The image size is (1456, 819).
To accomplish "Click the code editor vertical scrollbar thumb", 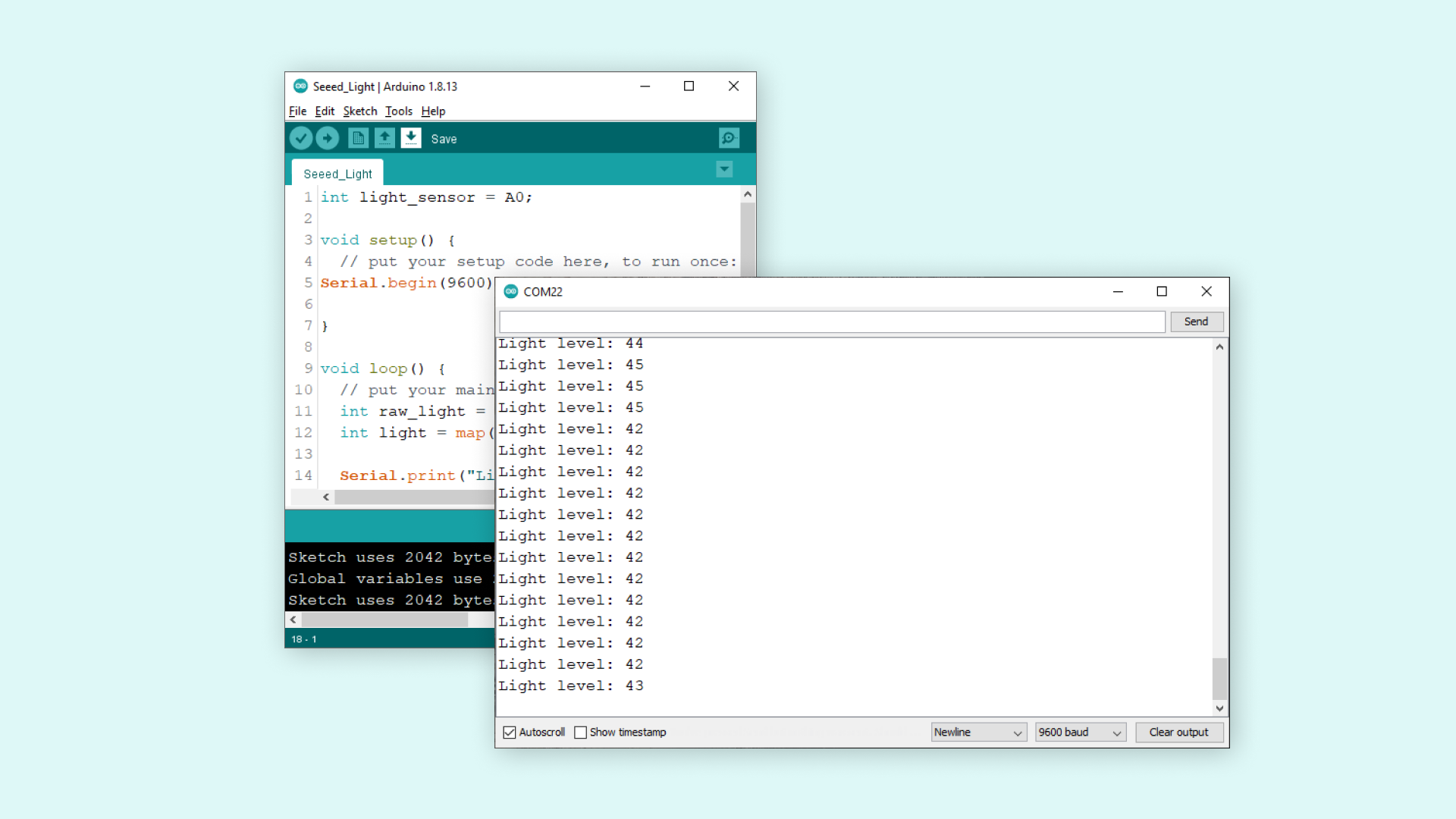I will [748, 240].
